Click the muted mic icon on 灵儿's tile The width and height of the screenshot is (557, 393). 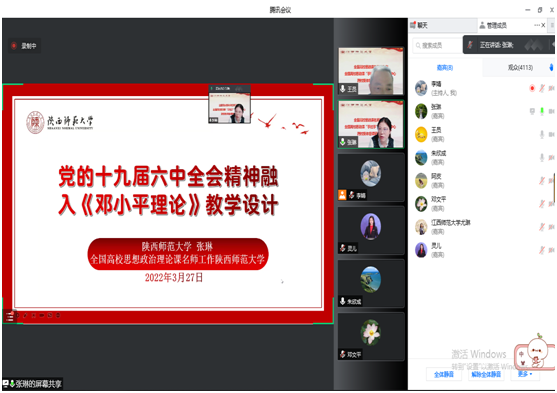click(x=343, y=248)
